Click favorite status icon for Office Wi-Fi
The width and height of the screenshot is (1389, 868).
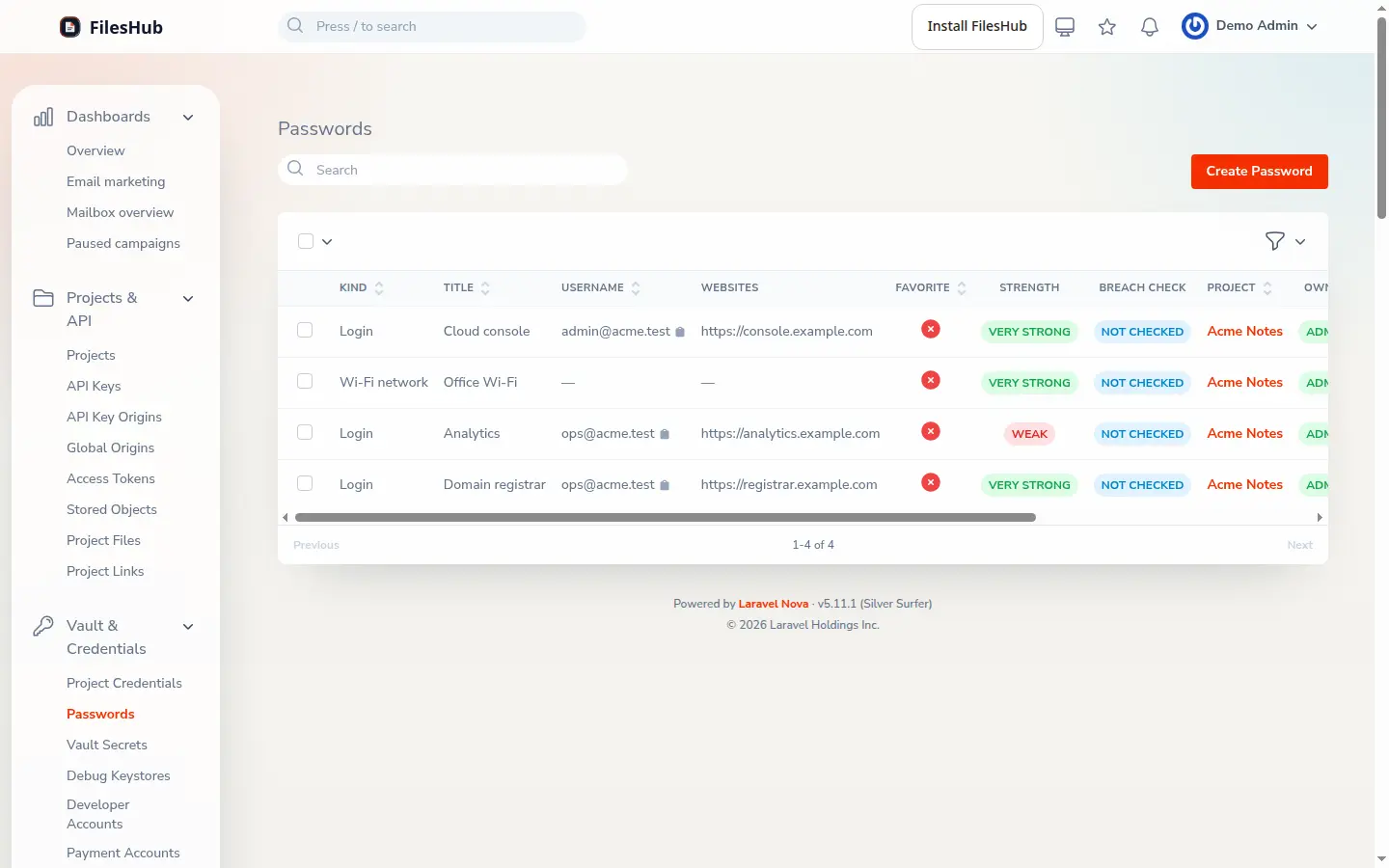point(931,380)
